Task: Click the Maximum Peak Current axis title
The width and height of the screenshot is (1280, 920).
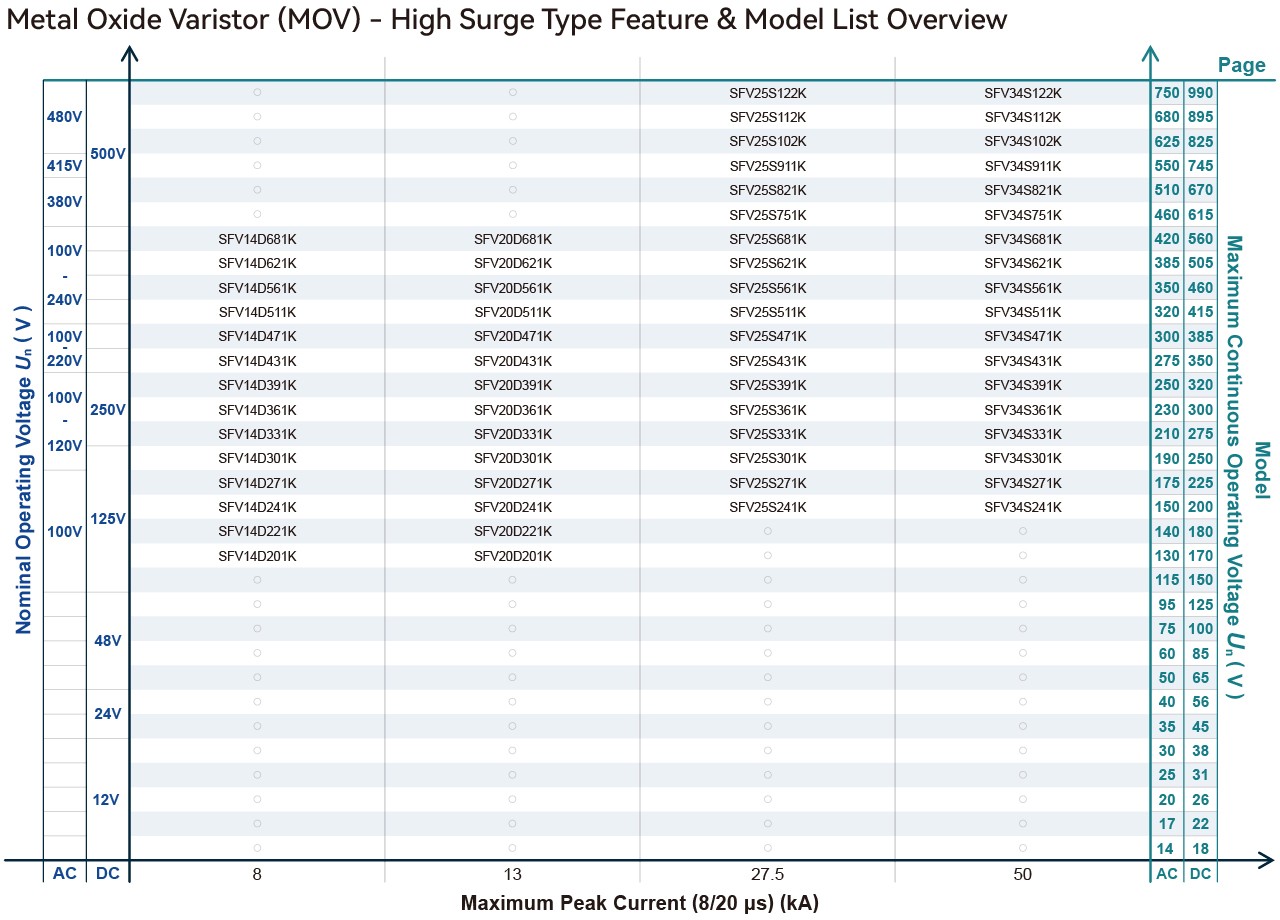Action: pos(640,903)
